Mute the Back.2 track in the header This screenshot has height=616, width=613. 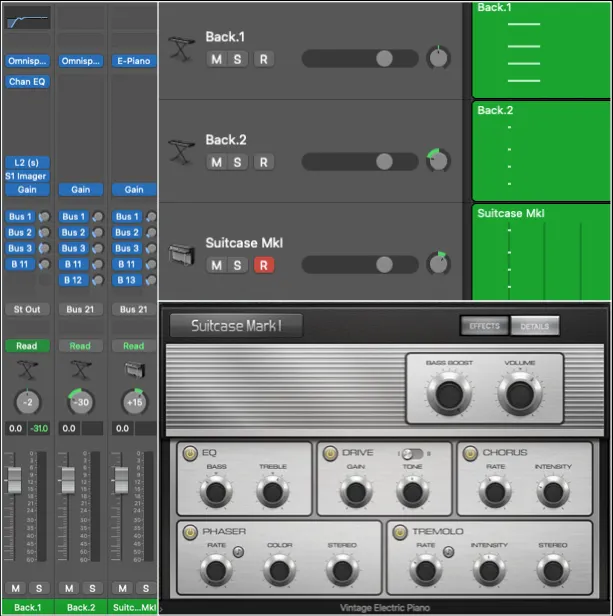pyautogui.click(x=216, y=162)
